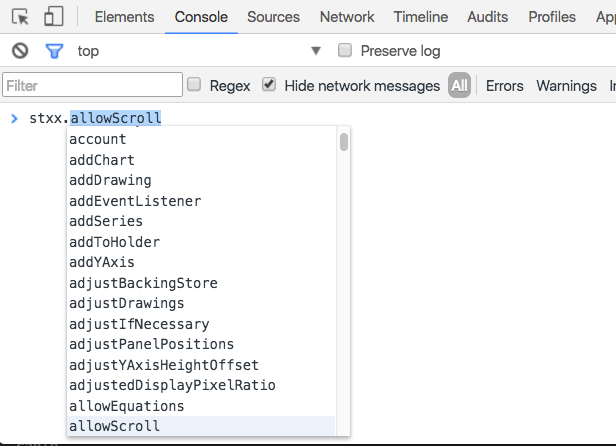The width and height of the screenshot is (616, 446).
Task: Enable the Preserve log checkbox
Action: click(x=345, y=50)
